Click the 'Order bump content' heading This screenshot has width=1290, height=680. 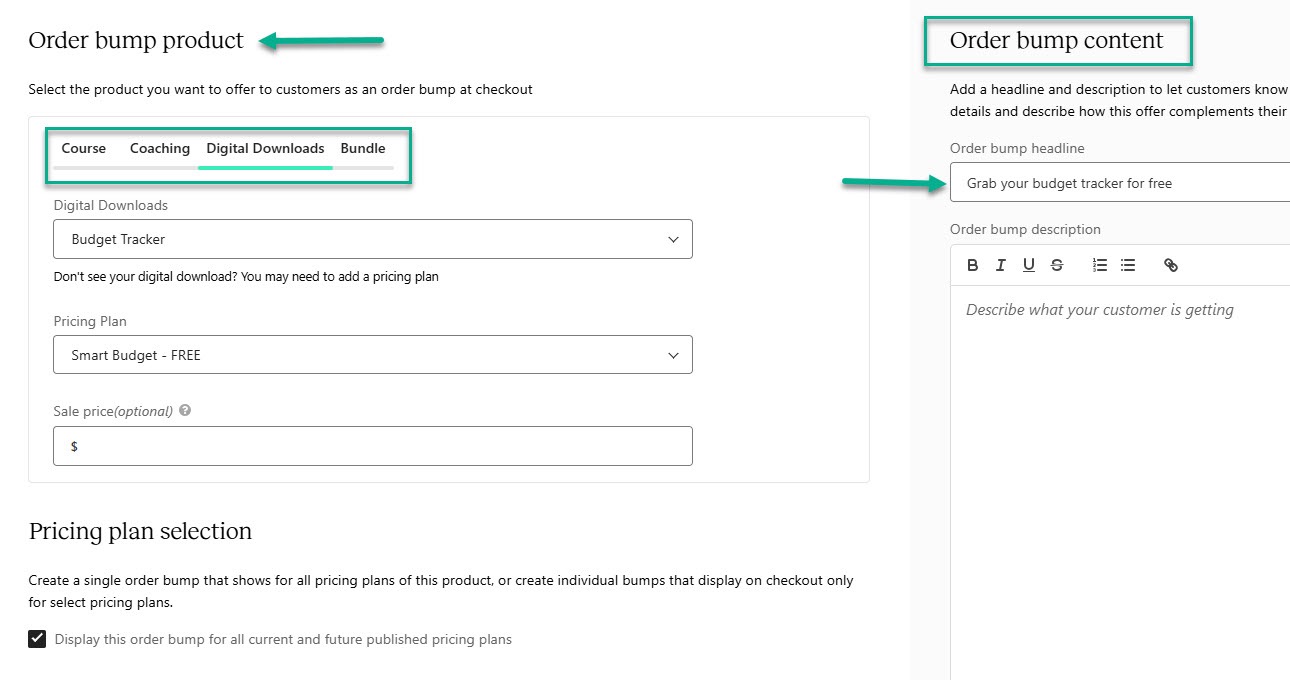(1057, 40)
